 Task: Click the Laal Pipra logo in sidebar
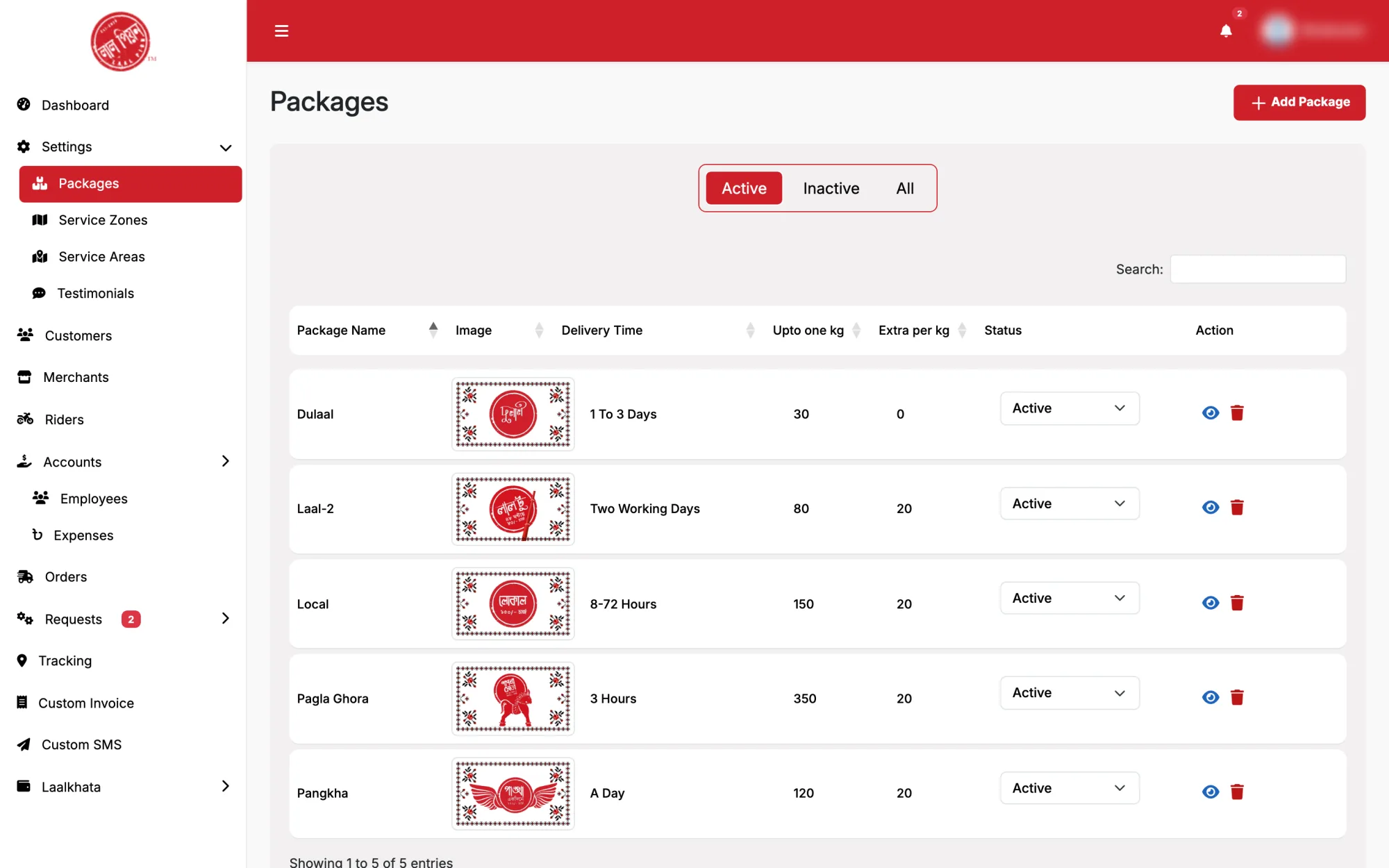pyautogui.click(x=122, y=42)
